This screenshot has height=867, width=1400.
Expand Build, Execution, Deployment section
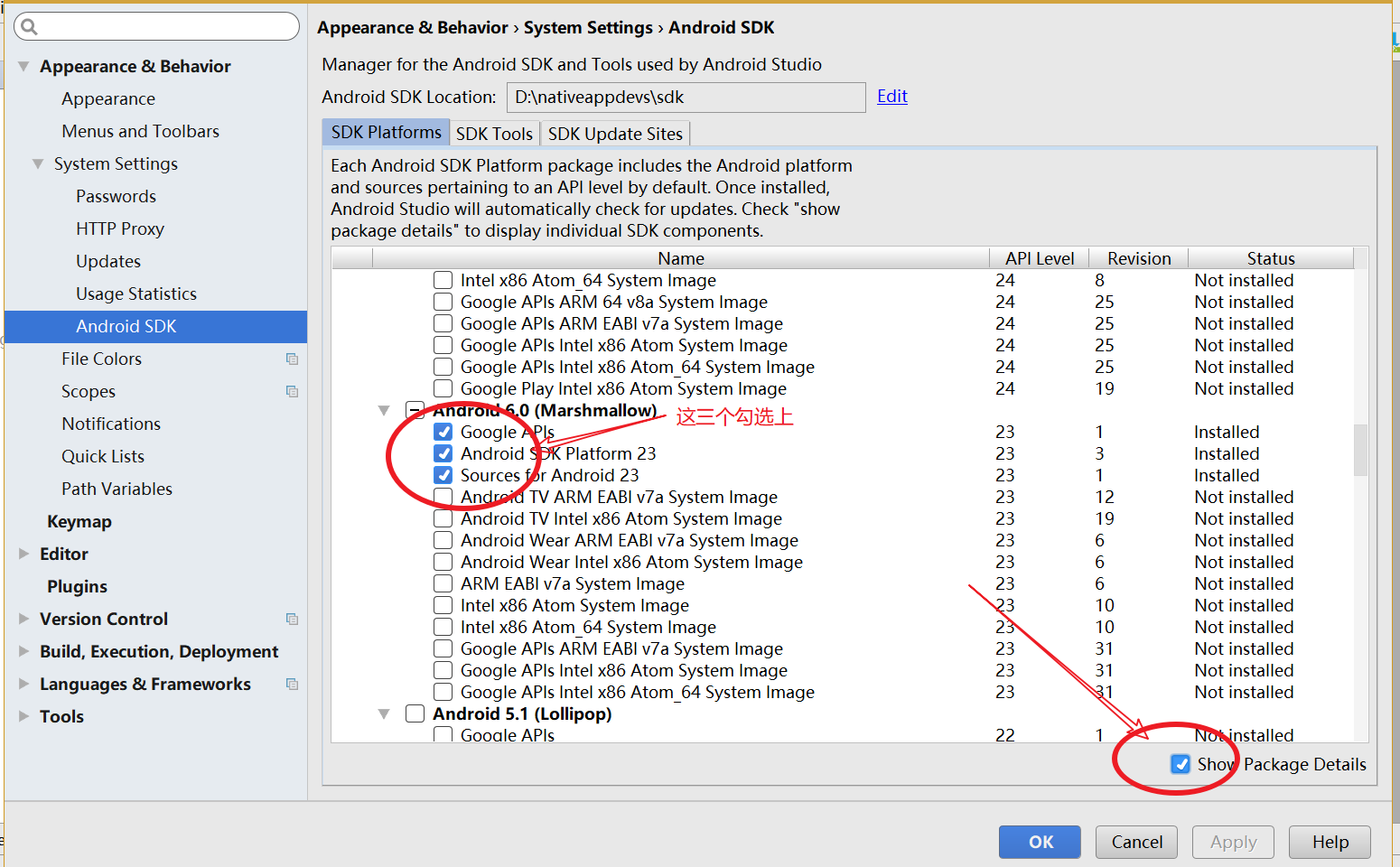coord(23,651)
